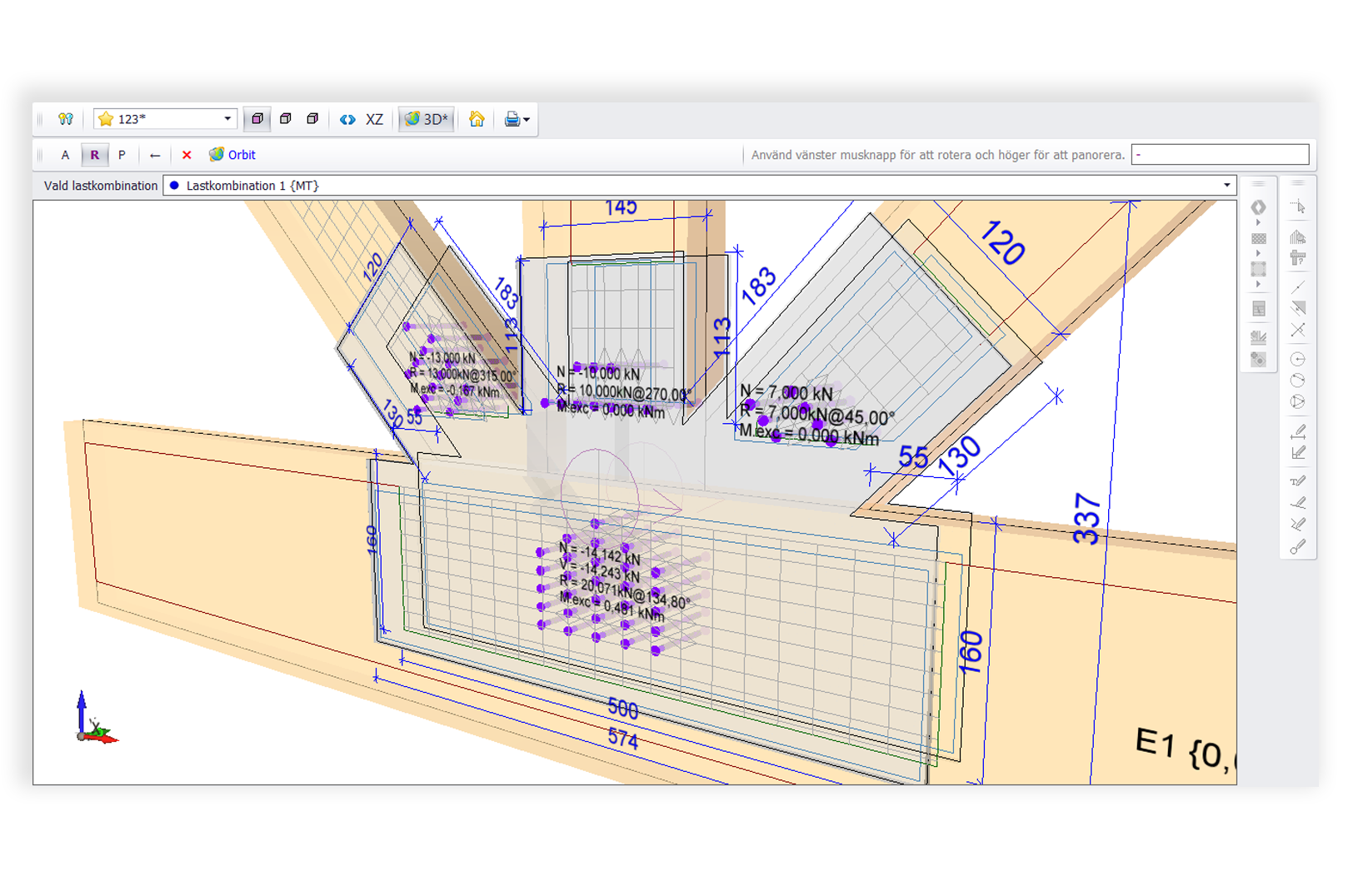This screenshot has width=1363, height=896.
Task: Expand the Lastkombination 1 {MT} dropdown
Action: point(1226,186)
